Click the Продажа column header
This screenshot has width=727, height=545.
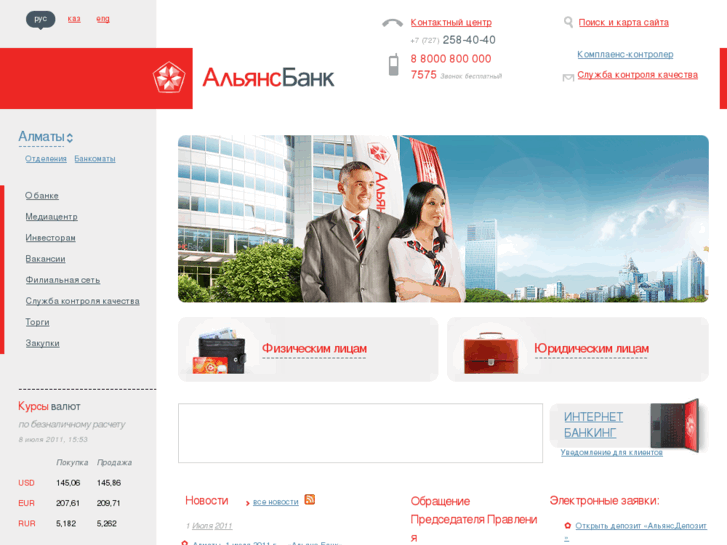coord(115,462)
